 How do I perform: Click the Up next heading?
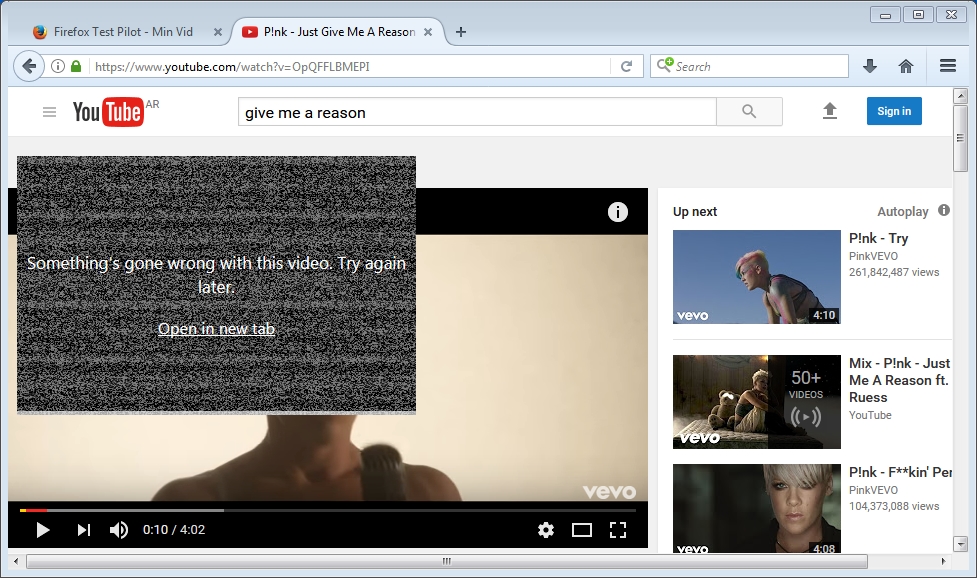(x=695, y=212)
